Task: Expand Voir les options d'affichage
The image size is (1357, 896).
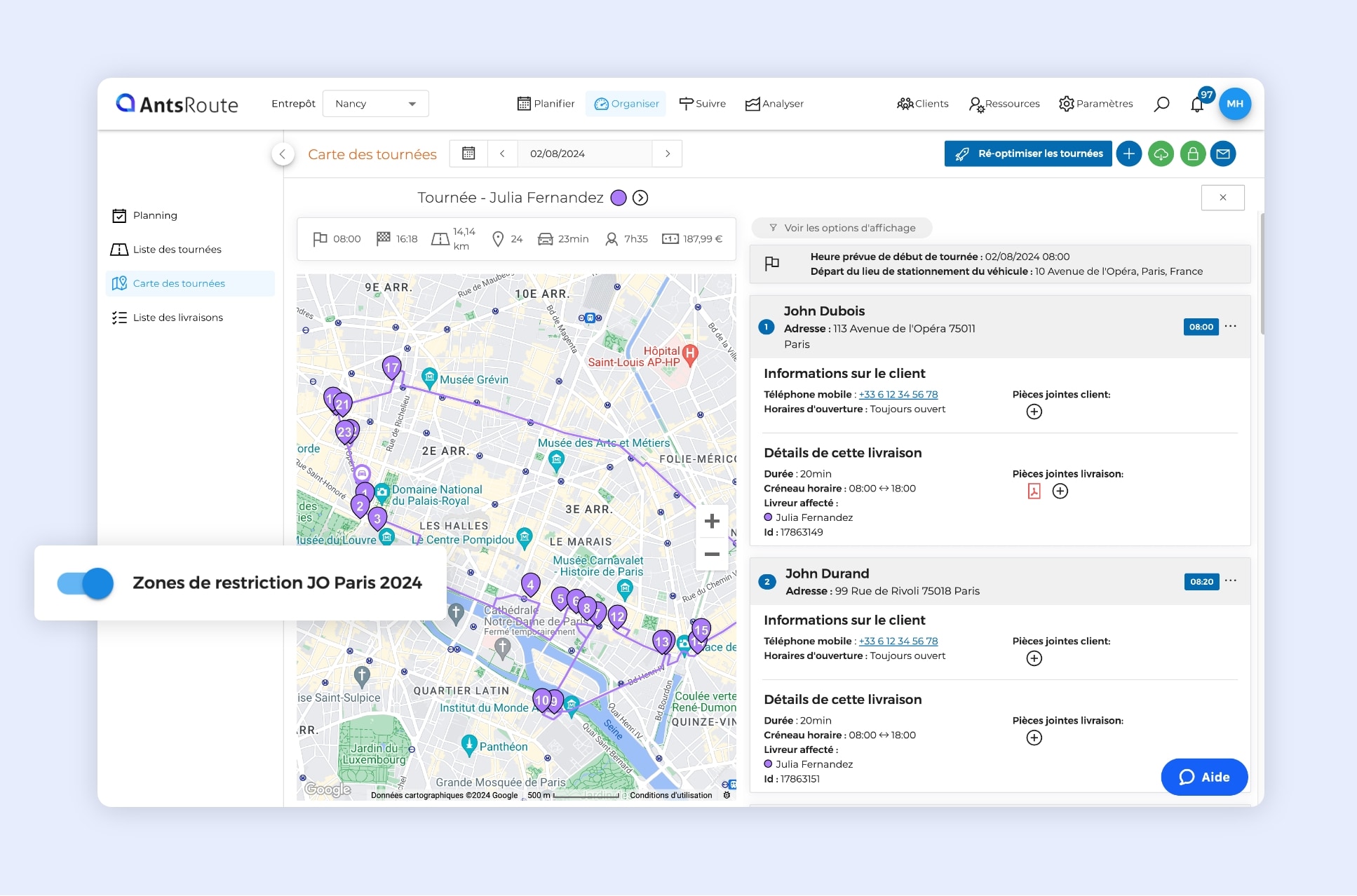Action: (x=842, y=228)
